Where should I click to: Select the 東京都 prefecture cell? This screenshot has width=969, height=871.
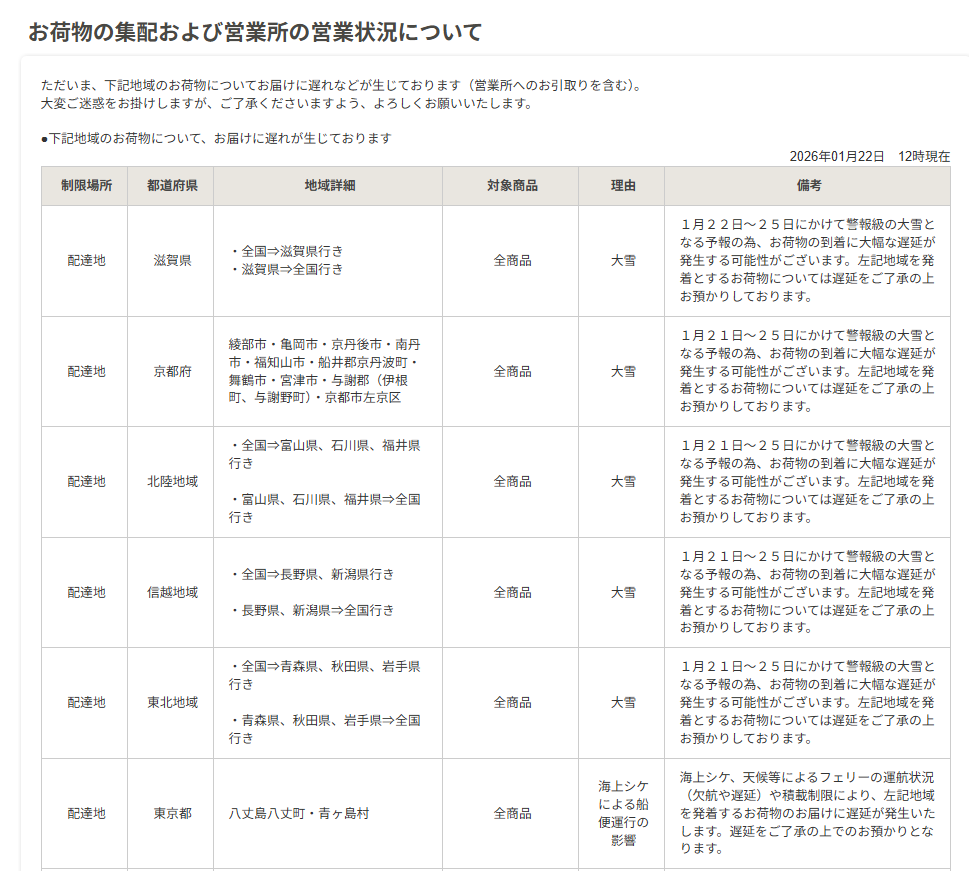[x=171, y=814]
